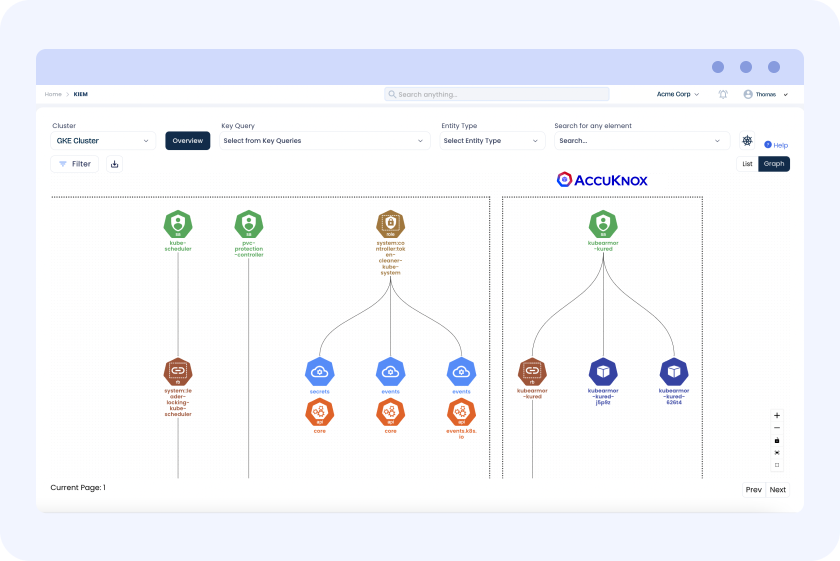Open the Select Entity Type dropdown

(493, 141)
